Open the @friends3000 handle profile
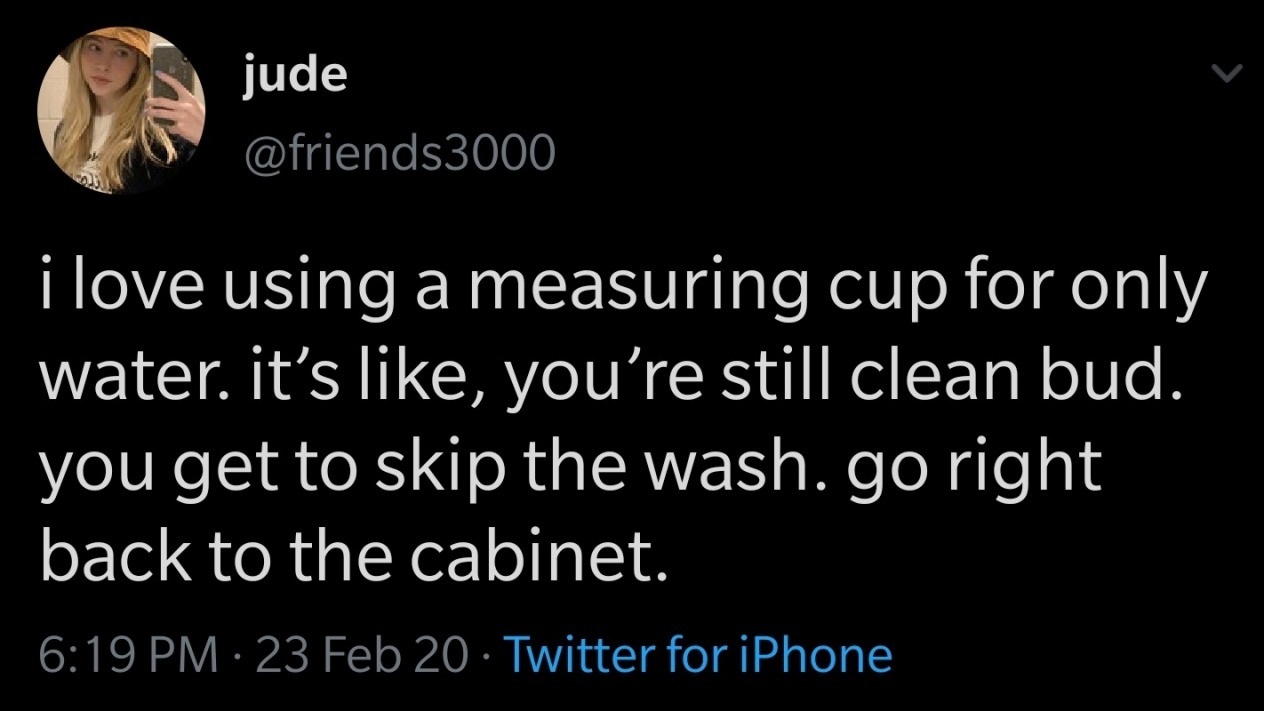The height and width of the screenshot is (711, 1264). [x=397, y=152]
